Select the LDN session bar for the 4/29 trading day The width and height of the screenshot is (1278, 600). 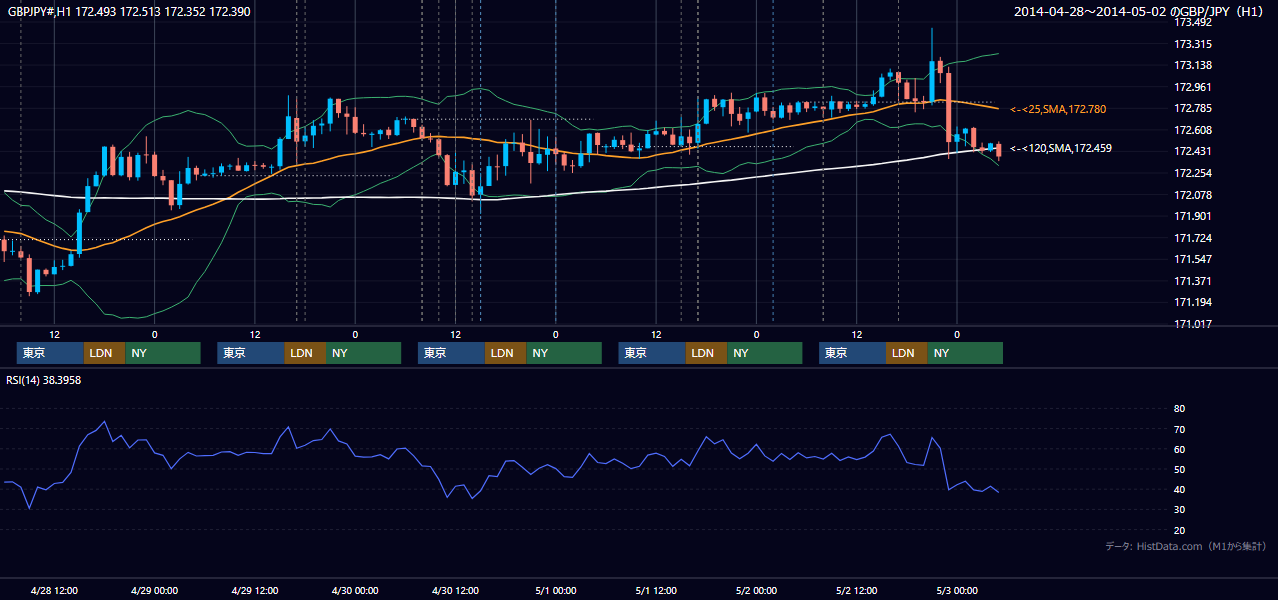[305, 353]
